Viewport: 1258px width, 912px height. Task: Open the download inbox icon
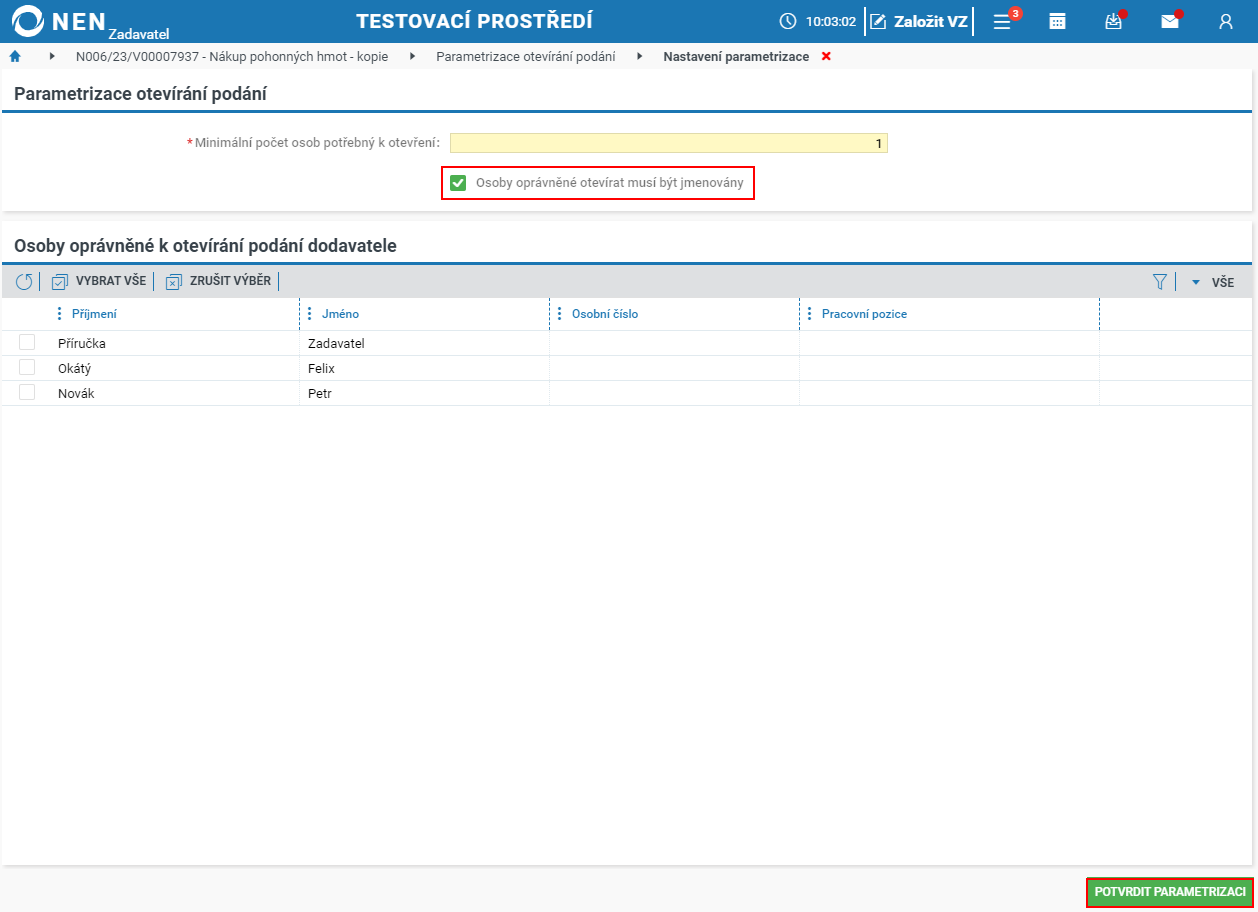(x=1113, y=21)
